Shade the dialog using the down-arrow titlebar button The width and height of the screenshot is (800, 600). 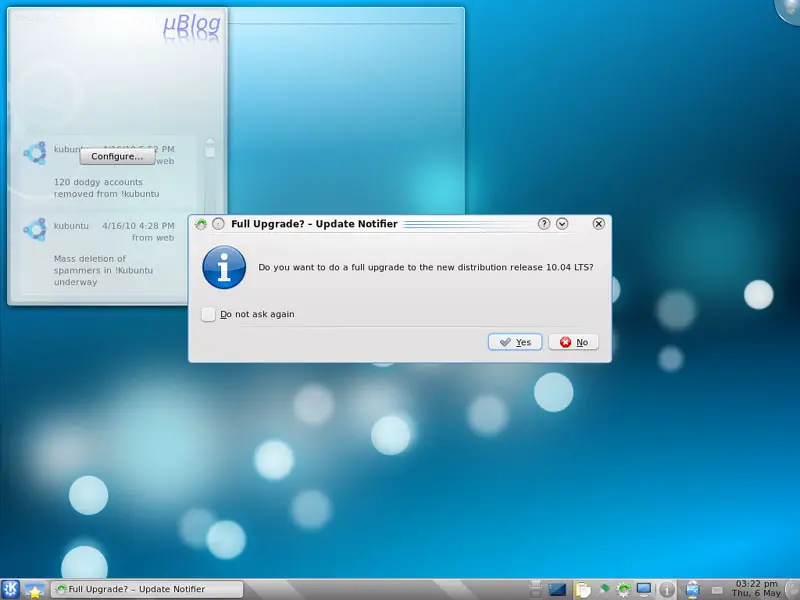pyautogui.click(x=562, y=224)
